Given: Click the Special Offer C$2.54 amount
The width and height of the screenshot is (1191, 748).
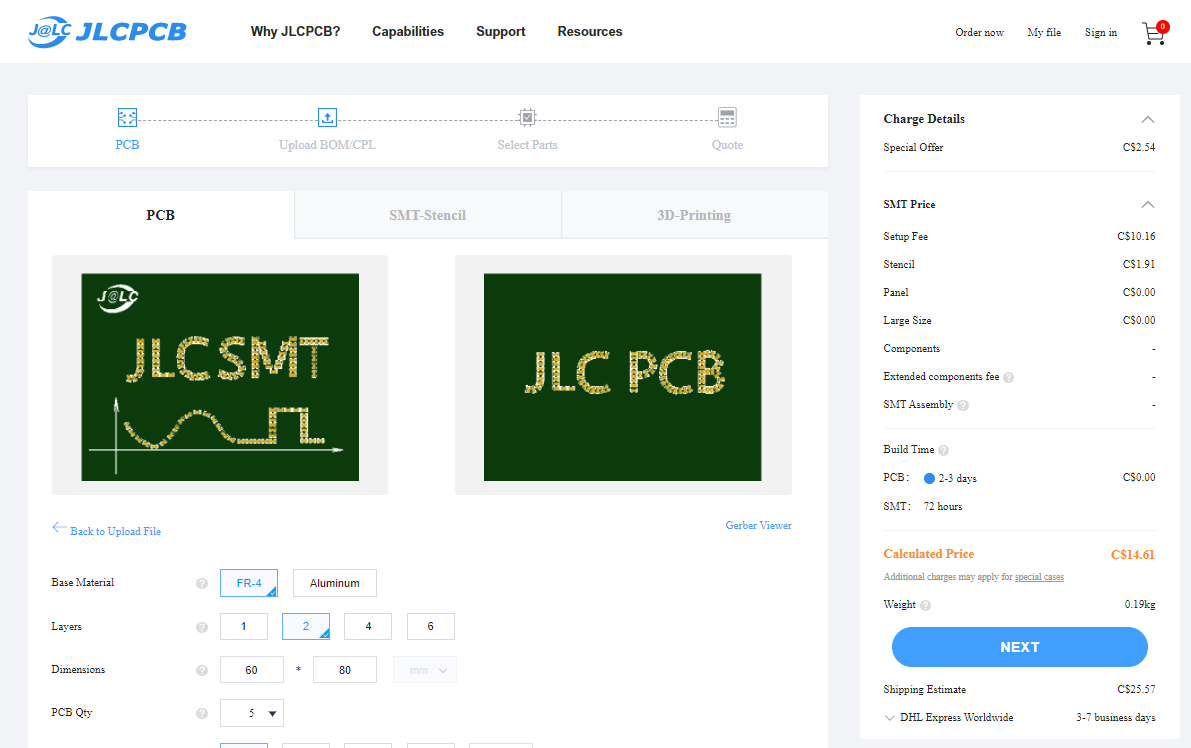Looking at the screenshot, I should pos(1139,147).
